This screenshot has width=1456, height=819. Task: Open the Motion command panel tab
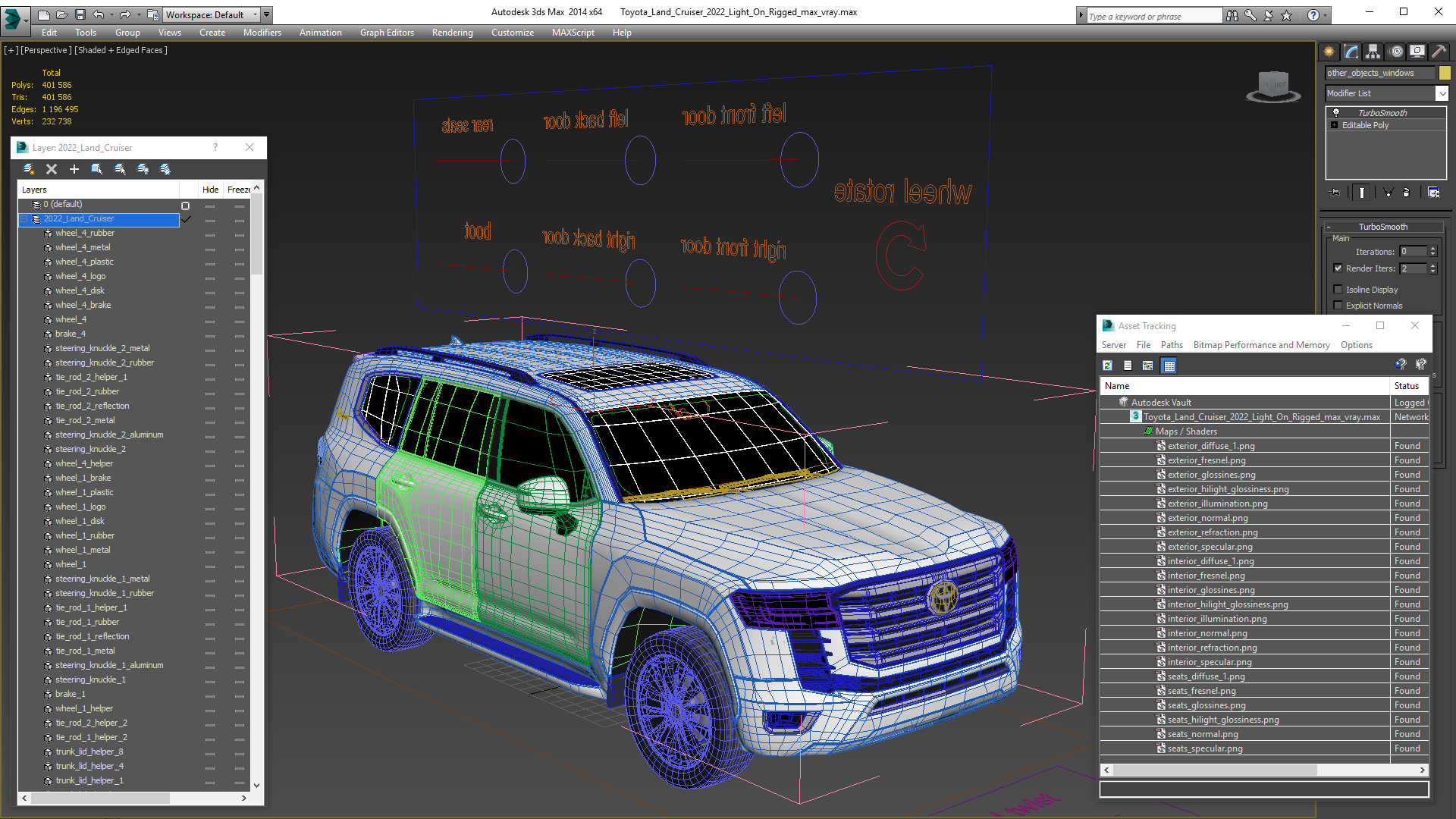[1396, 52]
